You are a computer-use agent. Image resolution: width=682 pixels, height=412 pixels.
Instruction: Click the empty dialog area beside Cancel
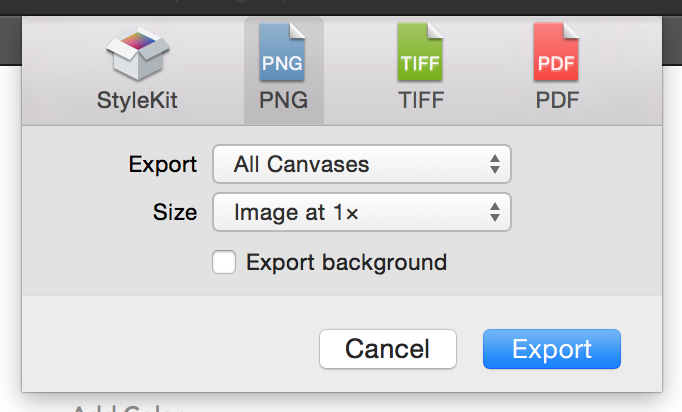tap(170, 349)
